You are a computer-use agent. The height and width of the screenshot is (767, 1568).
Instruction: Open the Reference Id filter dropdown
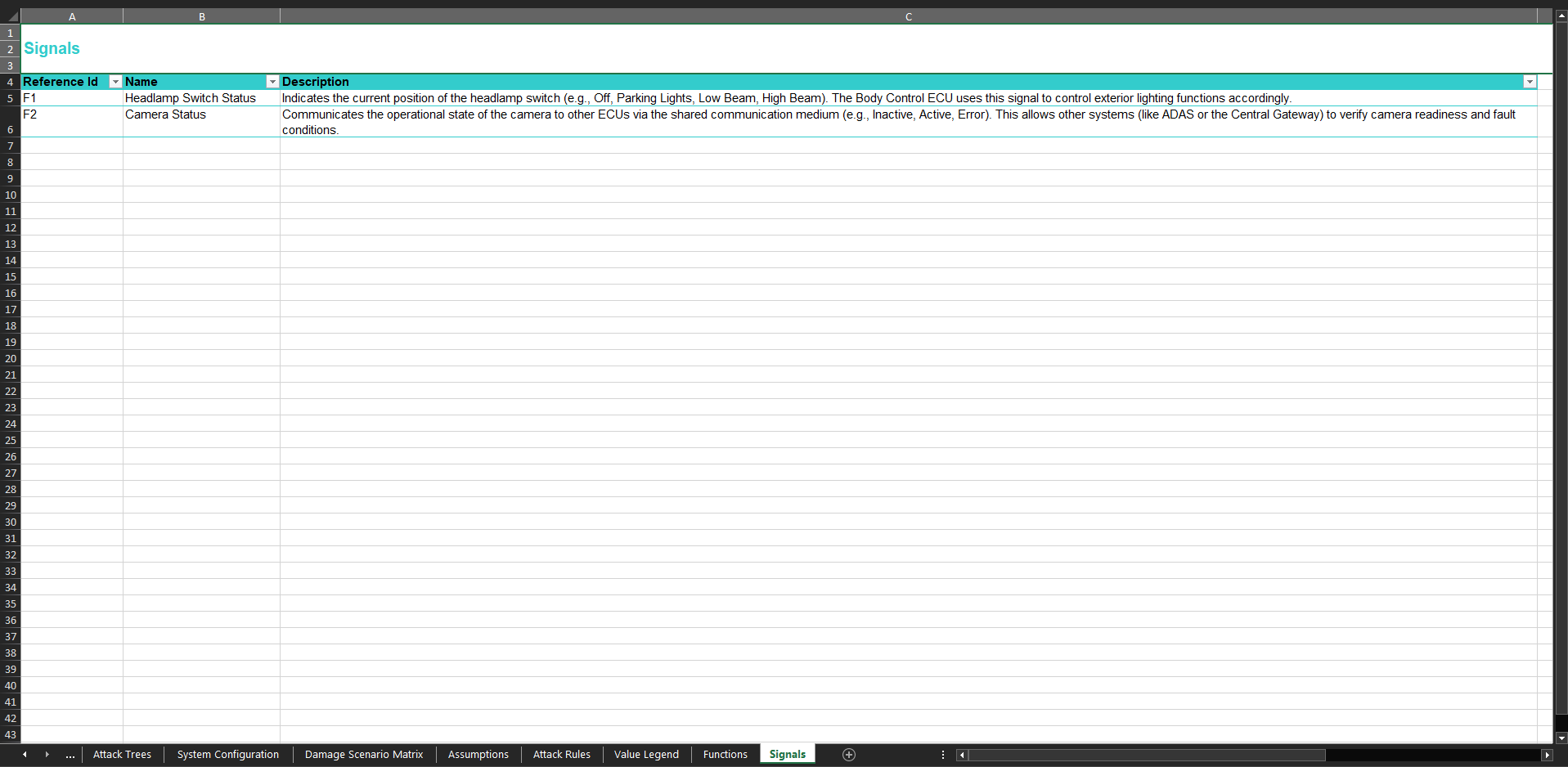[115, 82]
